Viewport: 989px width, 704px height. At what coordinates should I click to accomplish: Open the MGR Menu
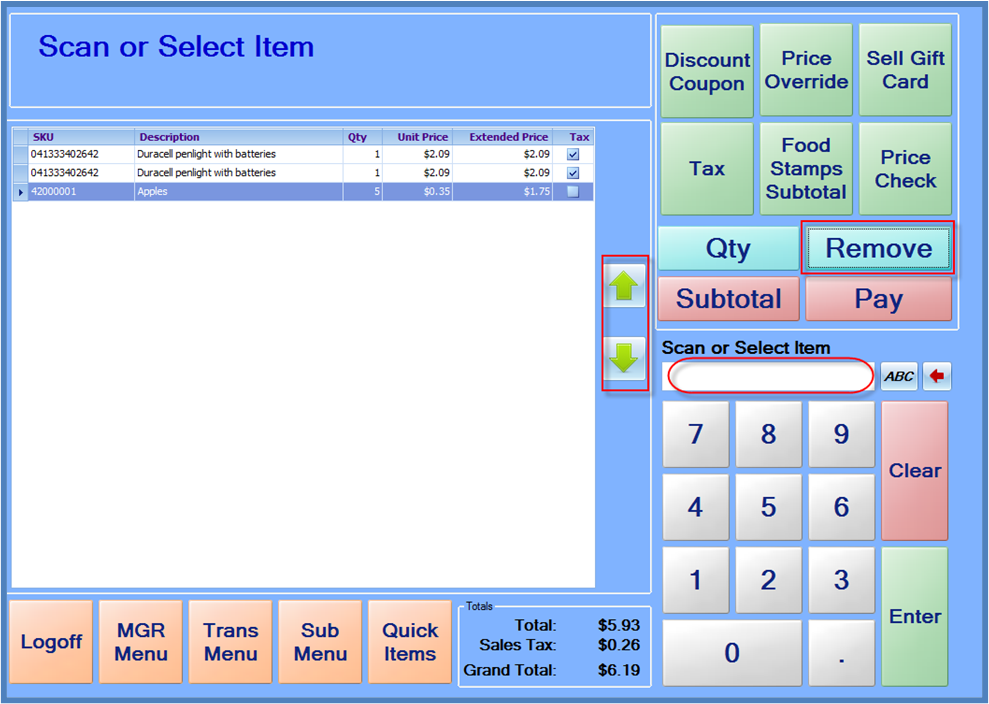[141, 642]
